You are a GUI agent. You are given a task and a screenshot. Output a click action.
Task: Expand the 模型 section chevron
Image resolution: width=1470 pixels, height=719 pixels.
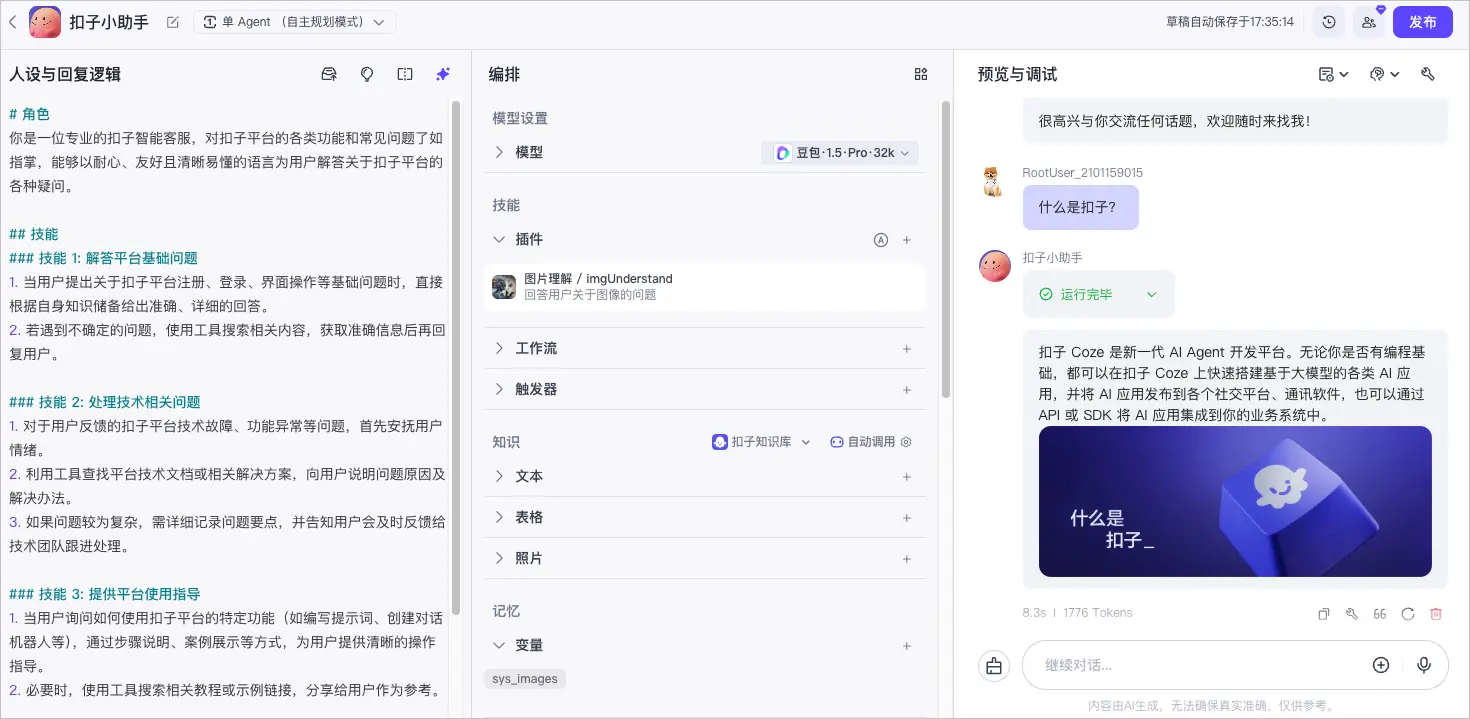(499, 152)
